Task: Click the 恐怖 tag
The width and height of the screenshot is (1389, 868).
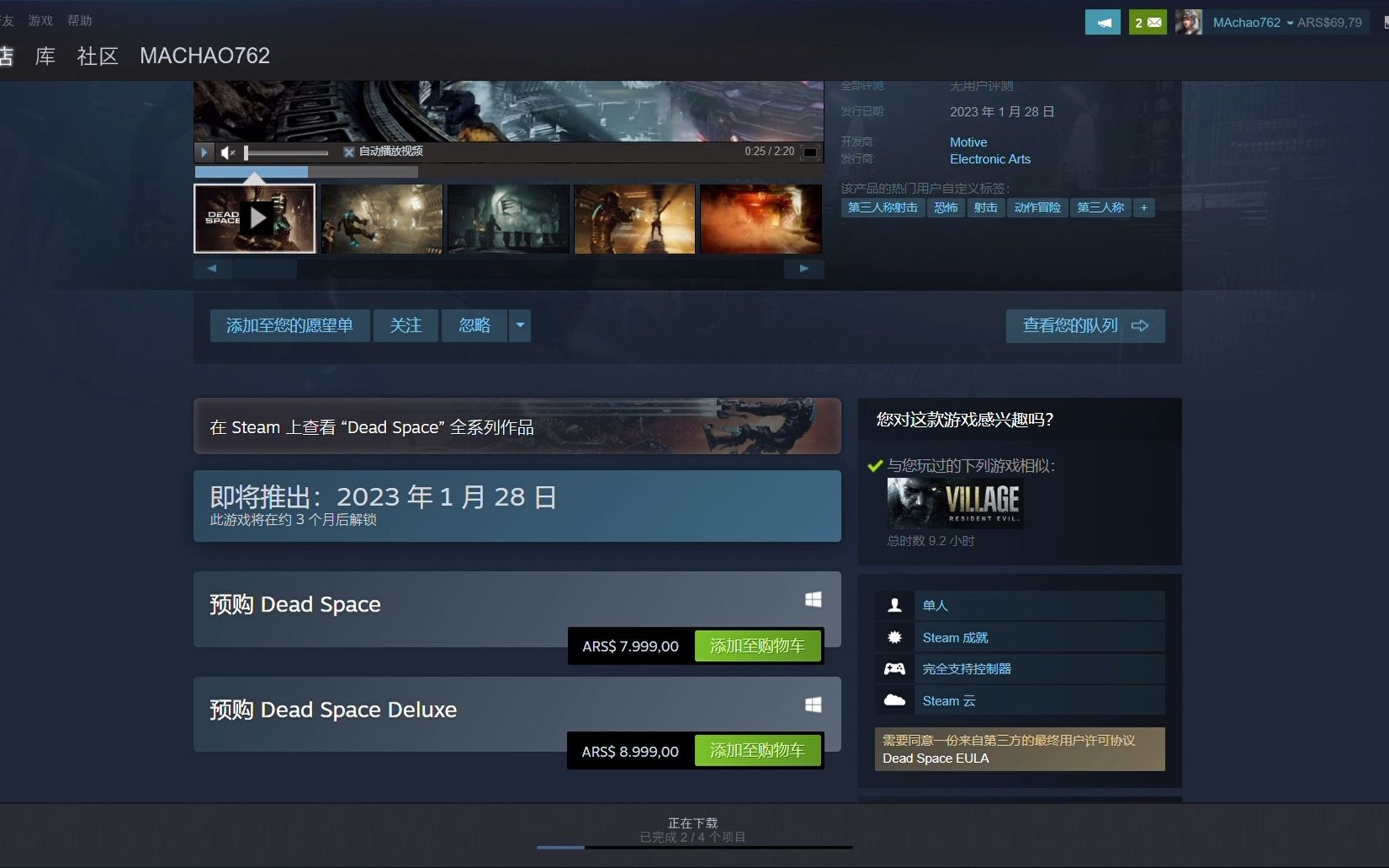Action: 946,208
